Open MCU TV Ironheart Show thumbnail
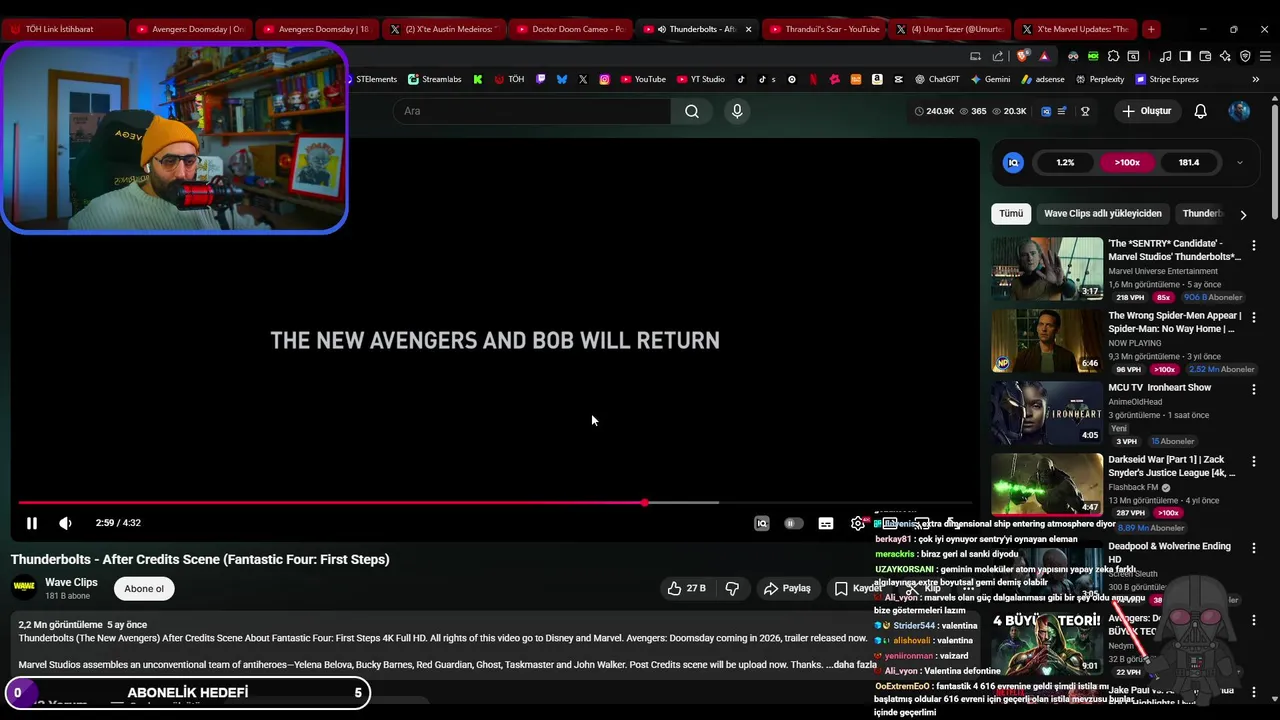This screenshot has height=720, width=1280. (x=1047, y=413)
